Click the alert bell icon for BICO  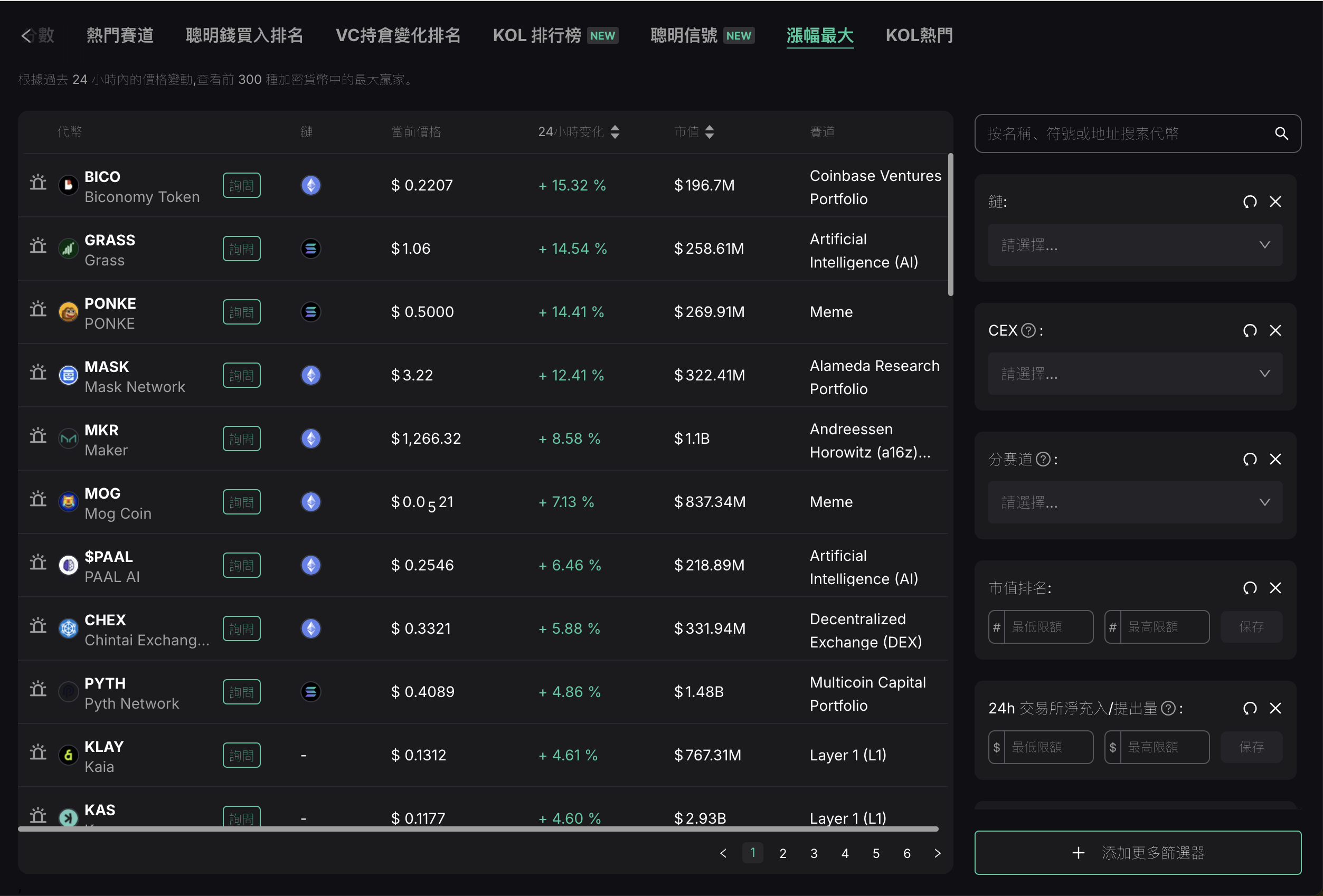point(38,182)
